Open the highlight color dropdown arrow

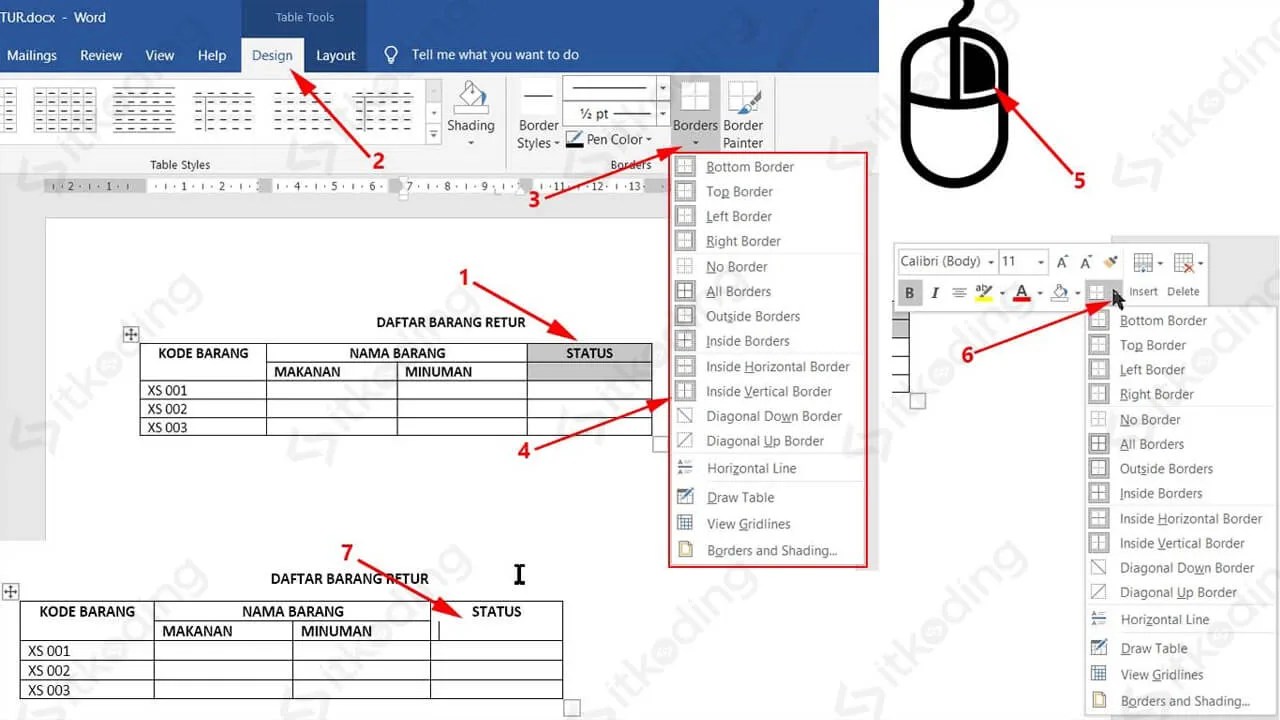tap(1002, 294)
